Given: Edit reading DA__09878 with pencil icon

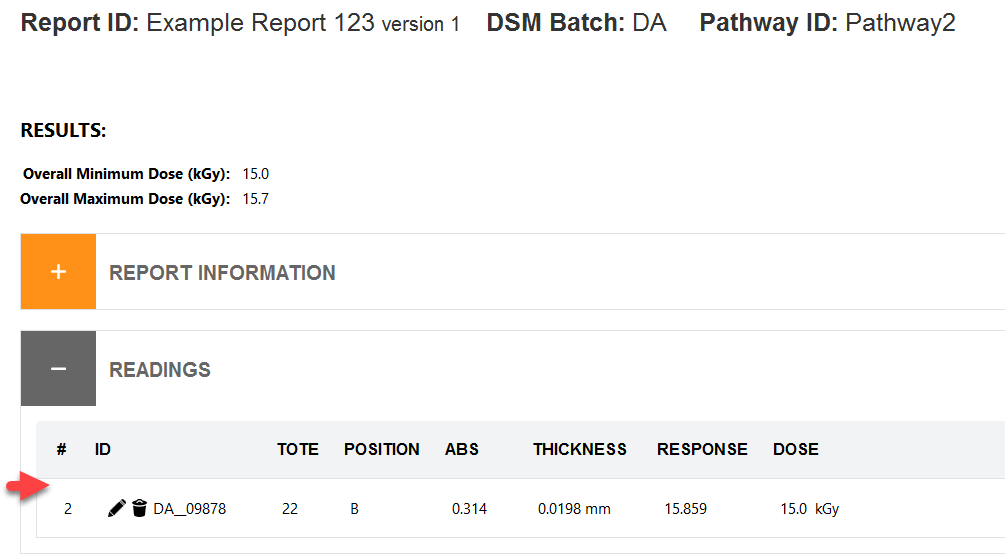Looking at the screenshot, I should (117, 509).
